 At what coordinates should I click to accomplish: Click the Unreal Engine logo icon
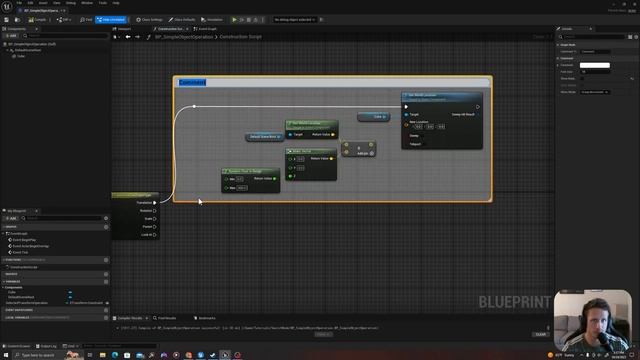pyautogui.click(x=7, y=6)
